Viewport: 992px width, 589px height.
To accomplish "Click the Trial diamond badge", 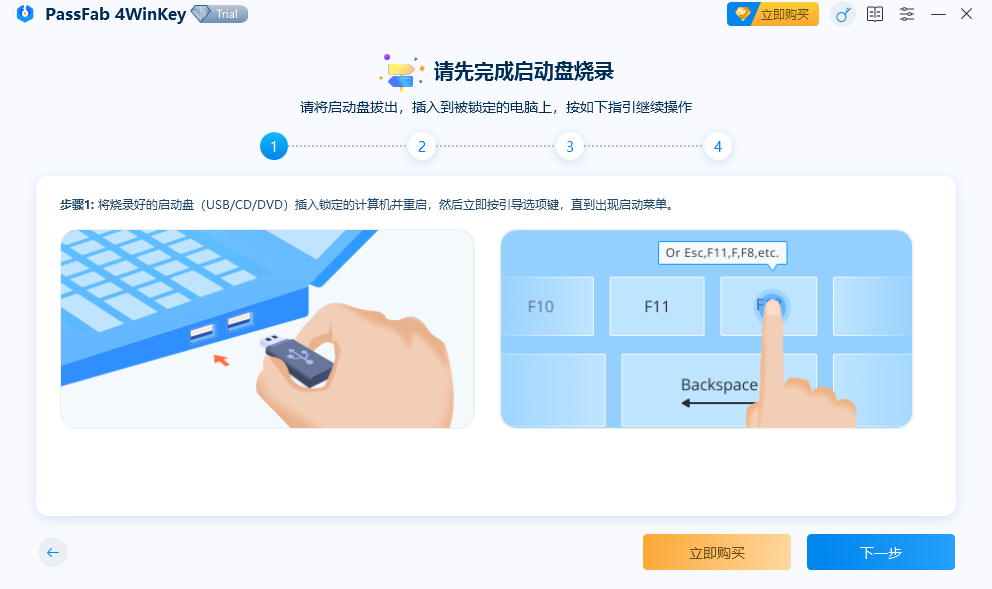I will coord(220,14).
